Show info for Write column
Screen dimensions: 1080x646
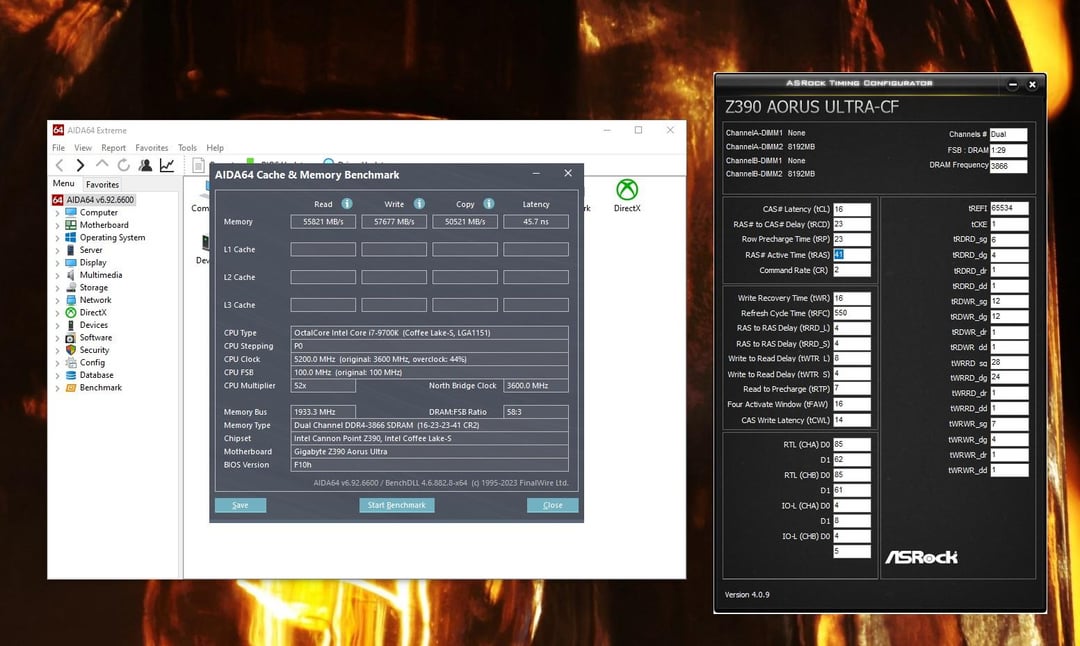(419, 204)
